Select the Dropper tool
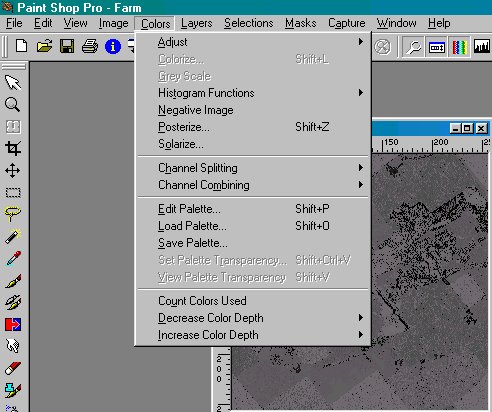This screenshot has width=492, height=412. 13,258
